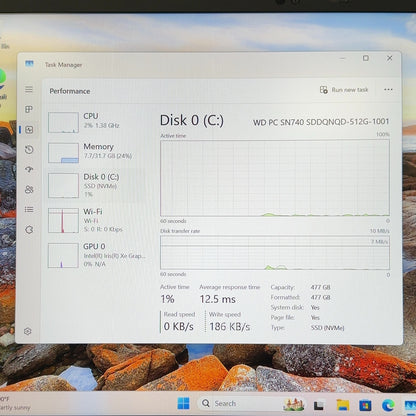
Task: Open the hamburger navigation menu
Action: [29, 89]
